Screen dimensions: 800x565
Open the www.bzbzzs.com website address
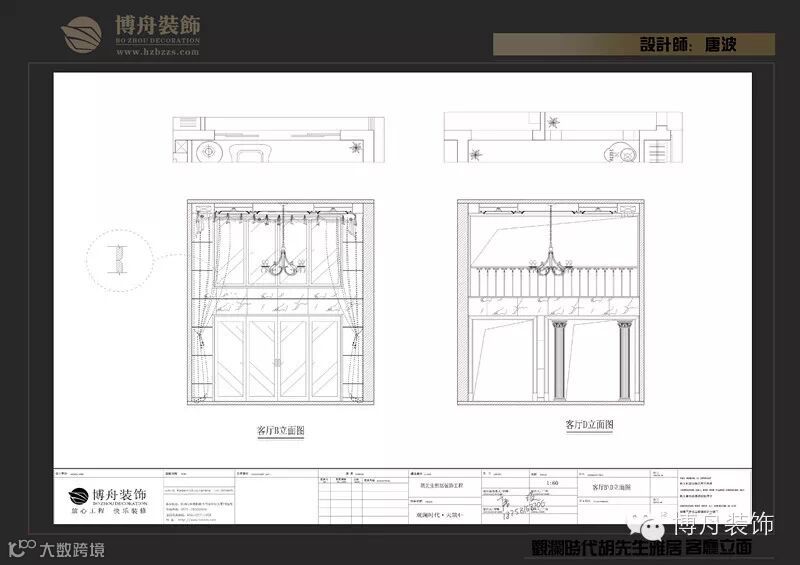[x=158, y=52]
